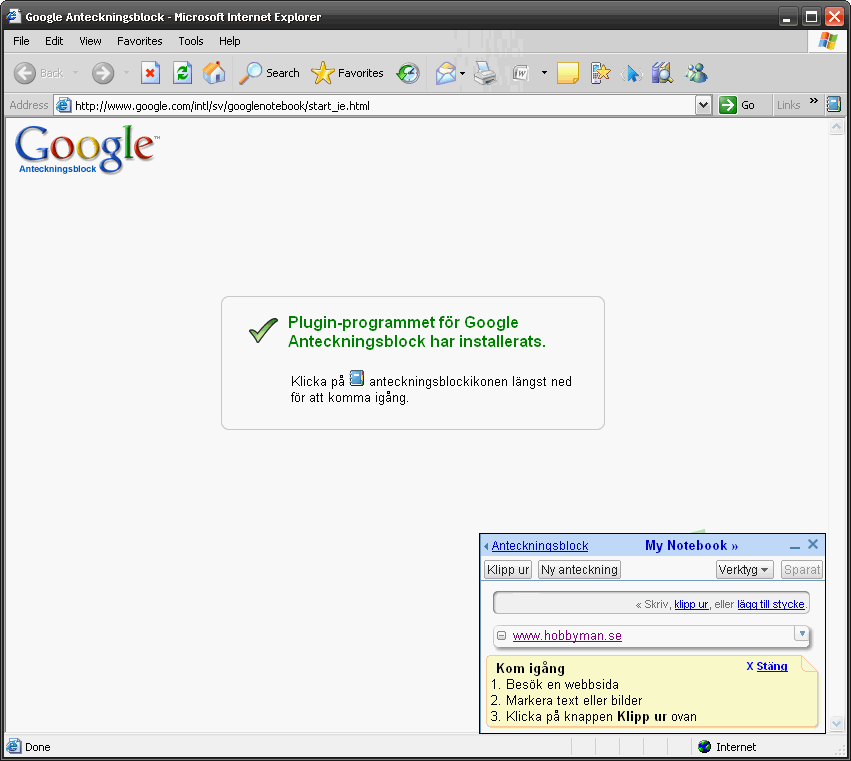Open the History toolbar icon
Image resolution: width=851 pixels, height=761 pixels.
tap(408, 73)
